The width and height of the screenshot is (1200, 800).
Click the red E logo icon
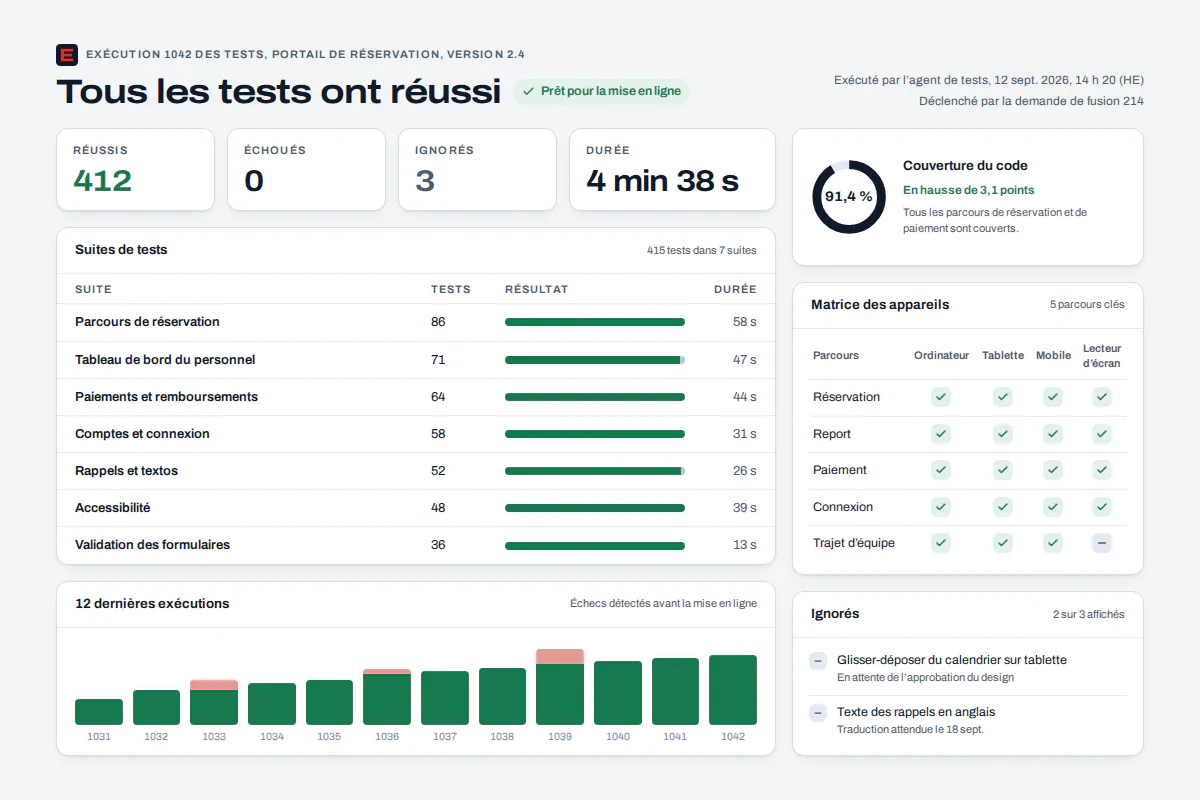(67, 55)
